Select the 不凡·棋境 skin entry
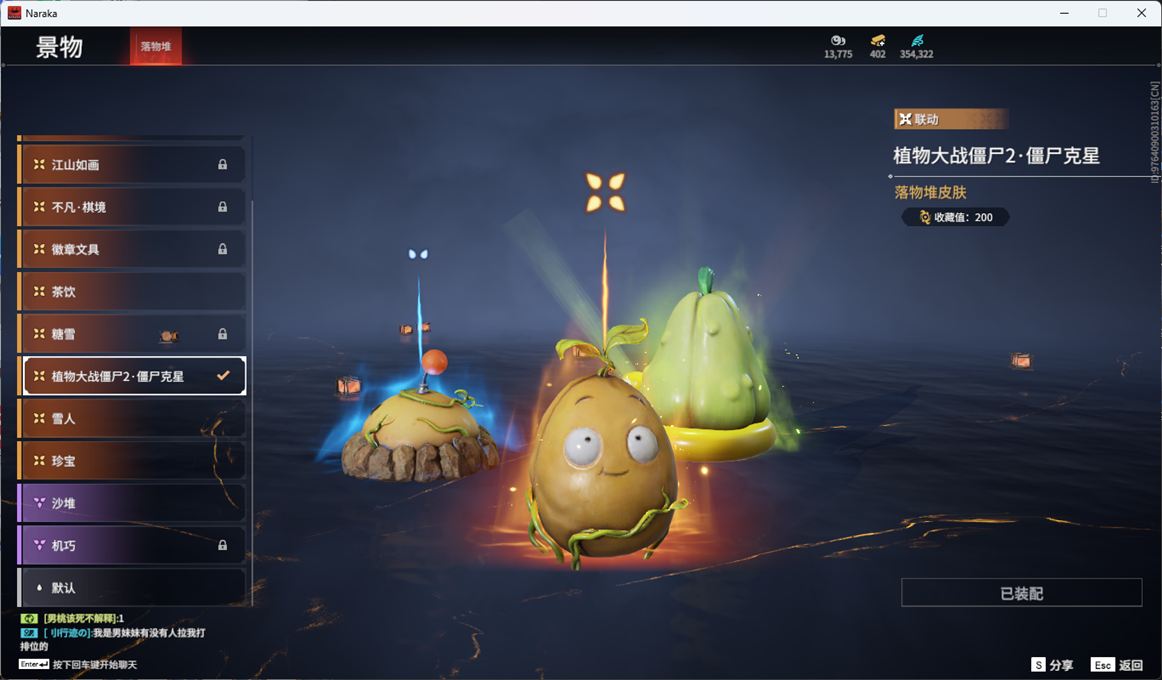Screen dimensions: 1162x680 132,207
